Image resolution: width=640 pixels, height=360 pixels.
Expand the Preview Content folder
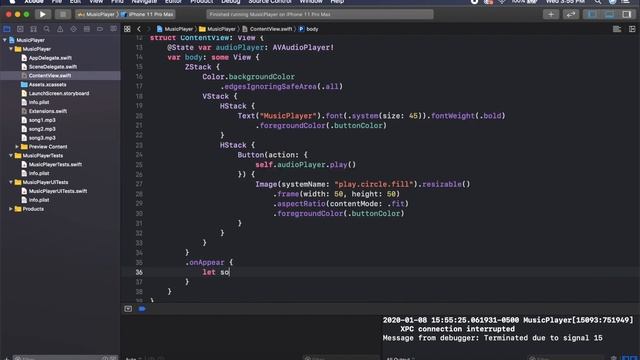pyautogui.click(x=17, y=147)
